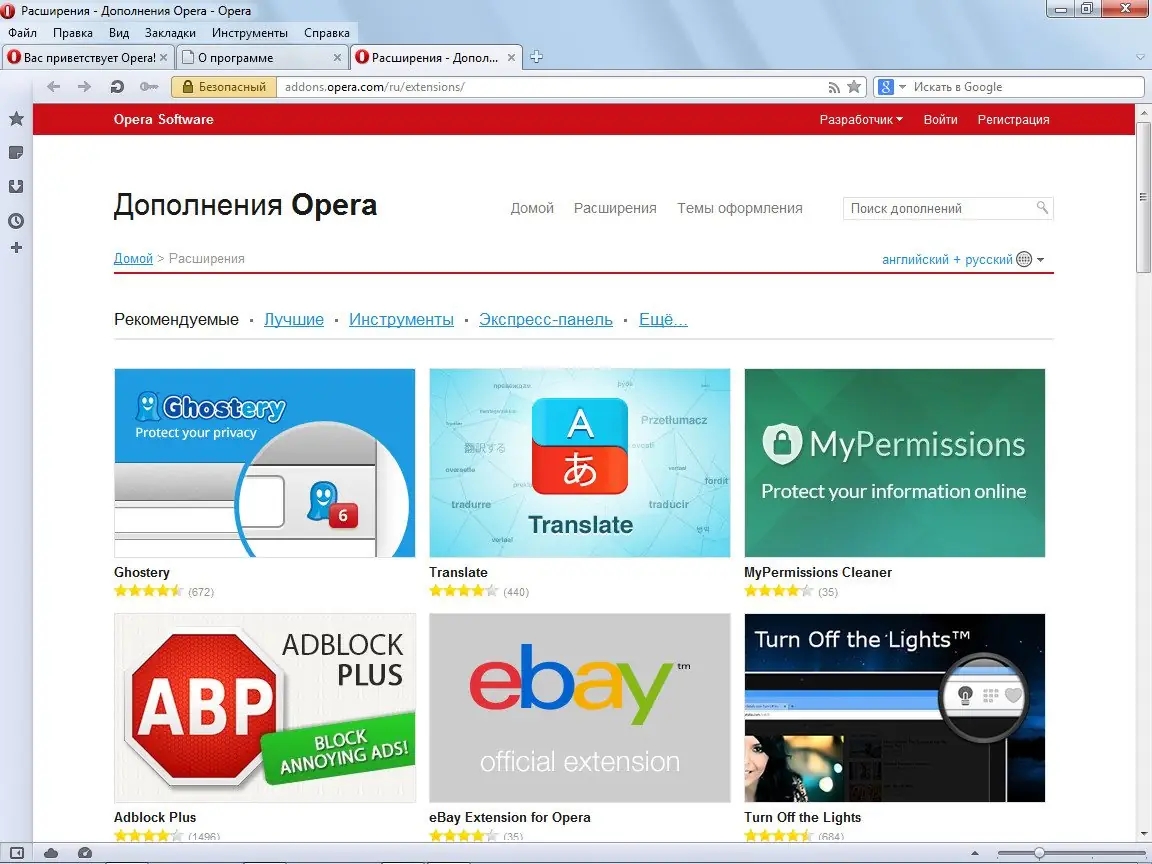Open closed tabs dropdown at tab bar end
Image resolution: width=1152 pixels, height=864 pixels.
click(x=1140, y=57)
